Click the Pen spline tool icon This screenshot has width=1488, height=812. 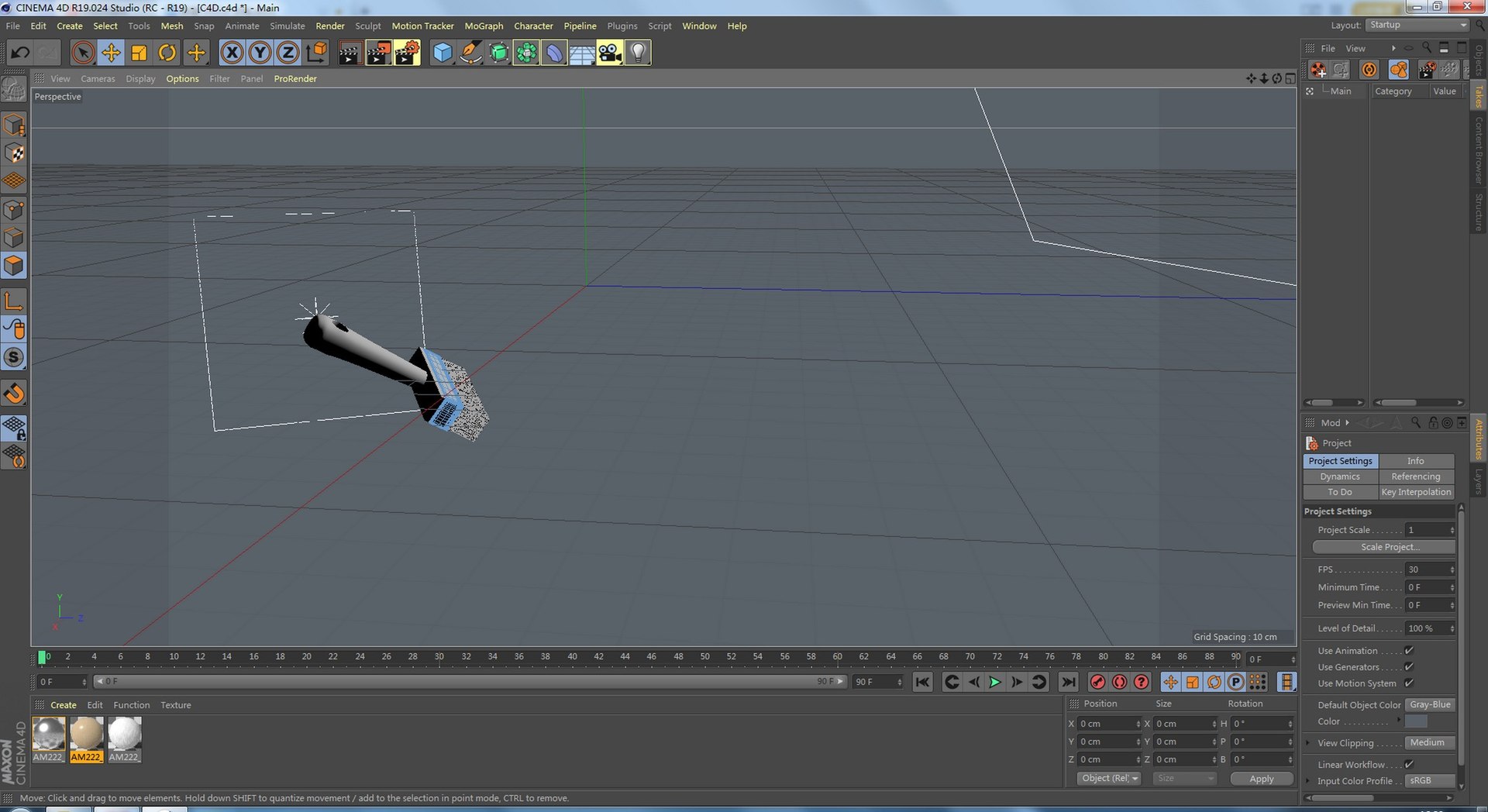pos(470,53)
